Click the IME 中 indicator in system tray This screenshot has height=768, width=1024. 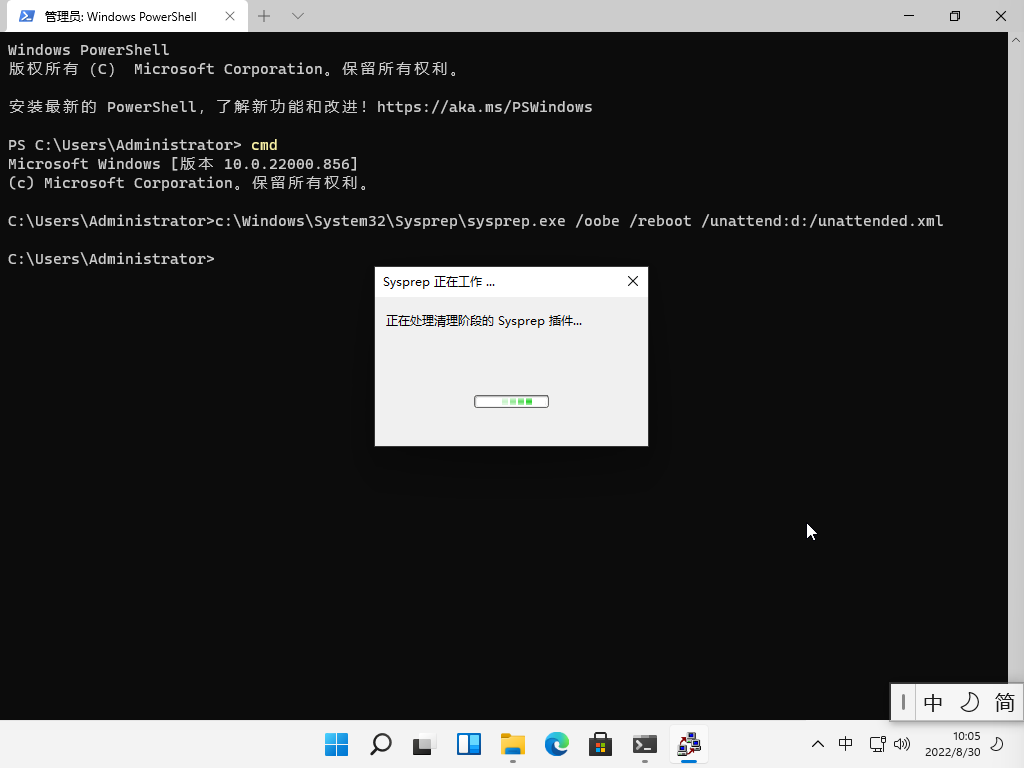click(846, 744)
